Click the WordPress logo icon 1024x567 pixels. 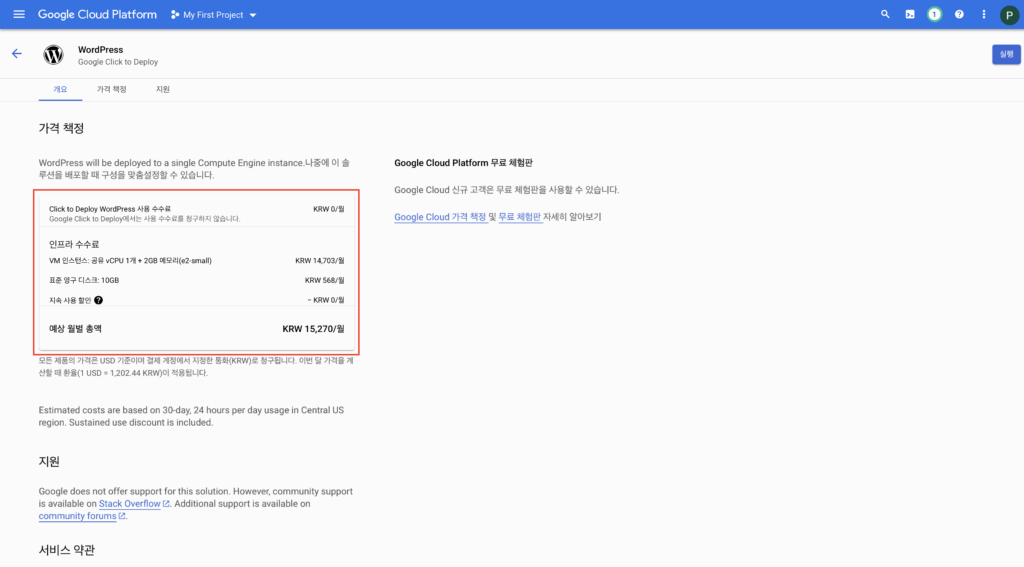(54, 55)
